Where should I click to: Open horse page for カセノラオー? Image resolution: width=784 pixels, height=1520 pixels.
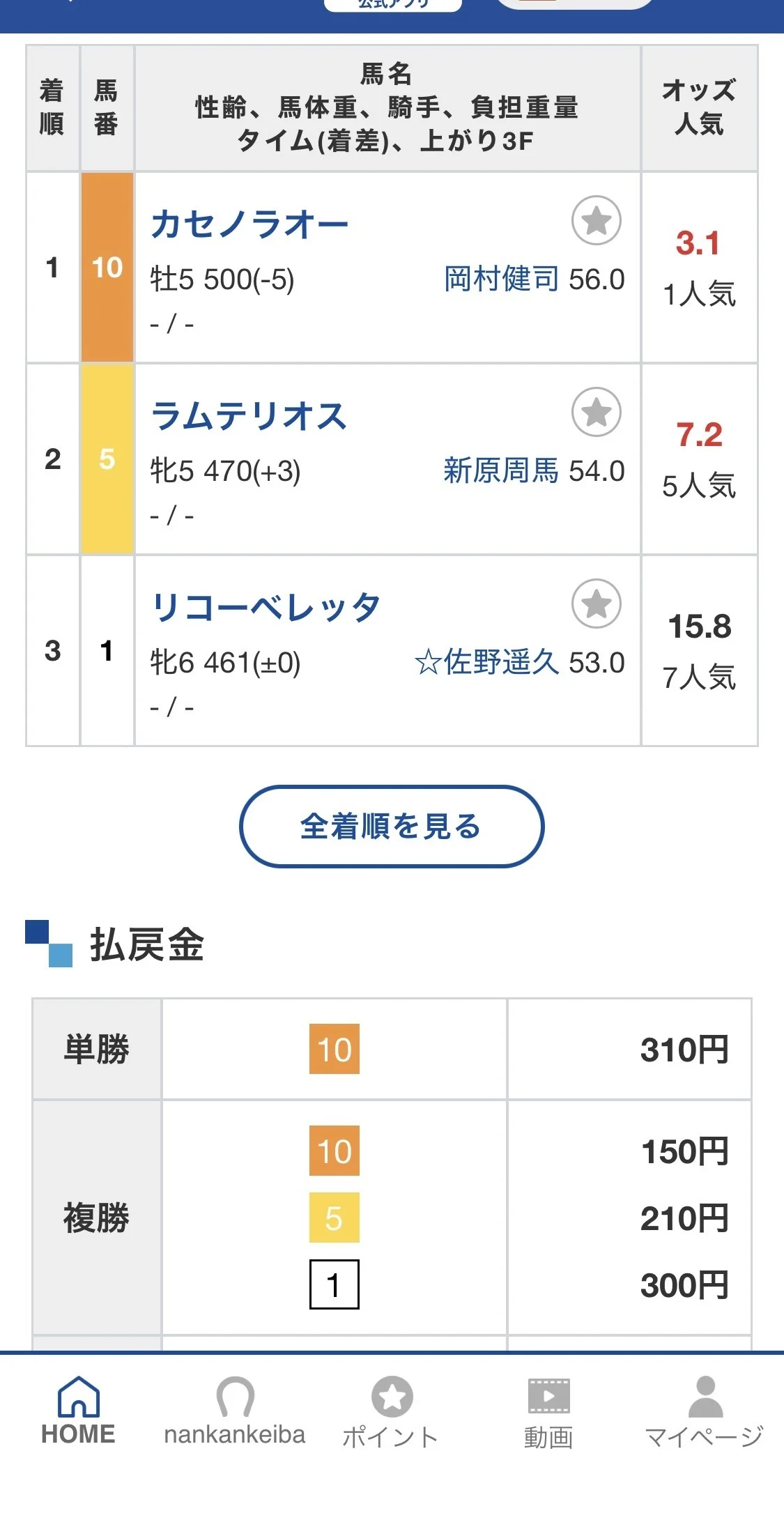tap(249, 224)
